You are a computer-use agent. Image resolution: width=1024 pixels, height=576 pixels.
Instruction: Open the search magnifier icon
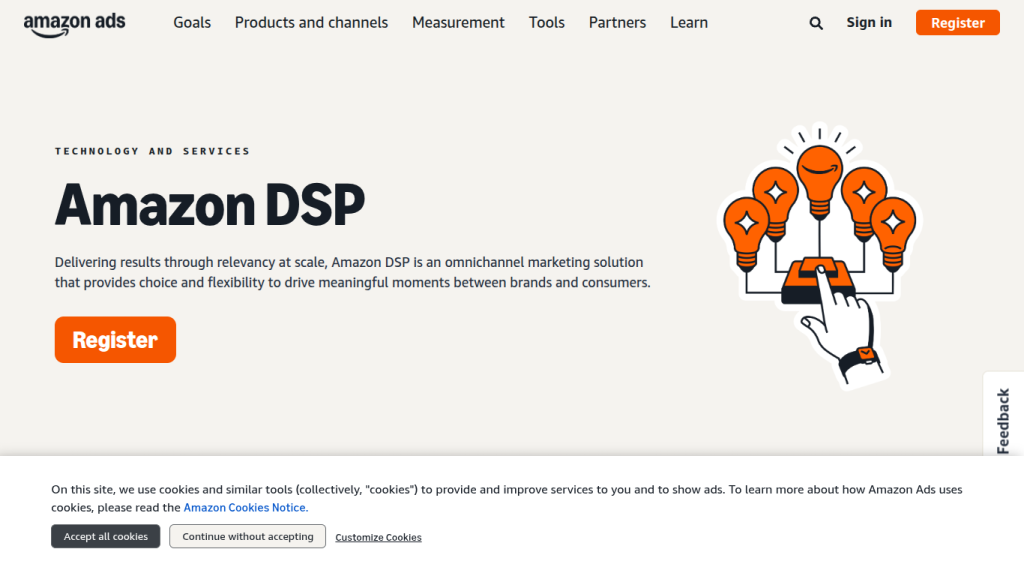(x=816, y=23)
